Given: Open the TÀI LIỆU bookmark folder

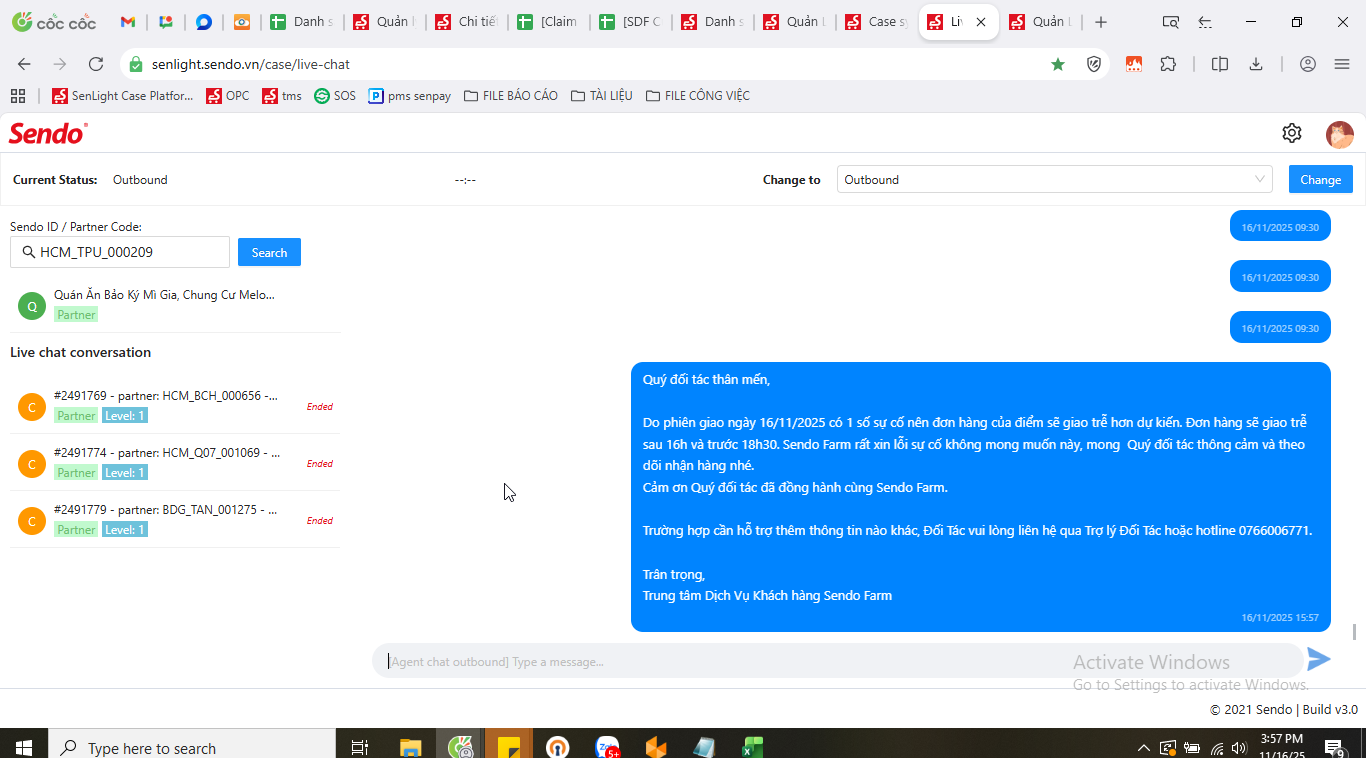Looking at the screenshot, I should (x=602, y=96).
